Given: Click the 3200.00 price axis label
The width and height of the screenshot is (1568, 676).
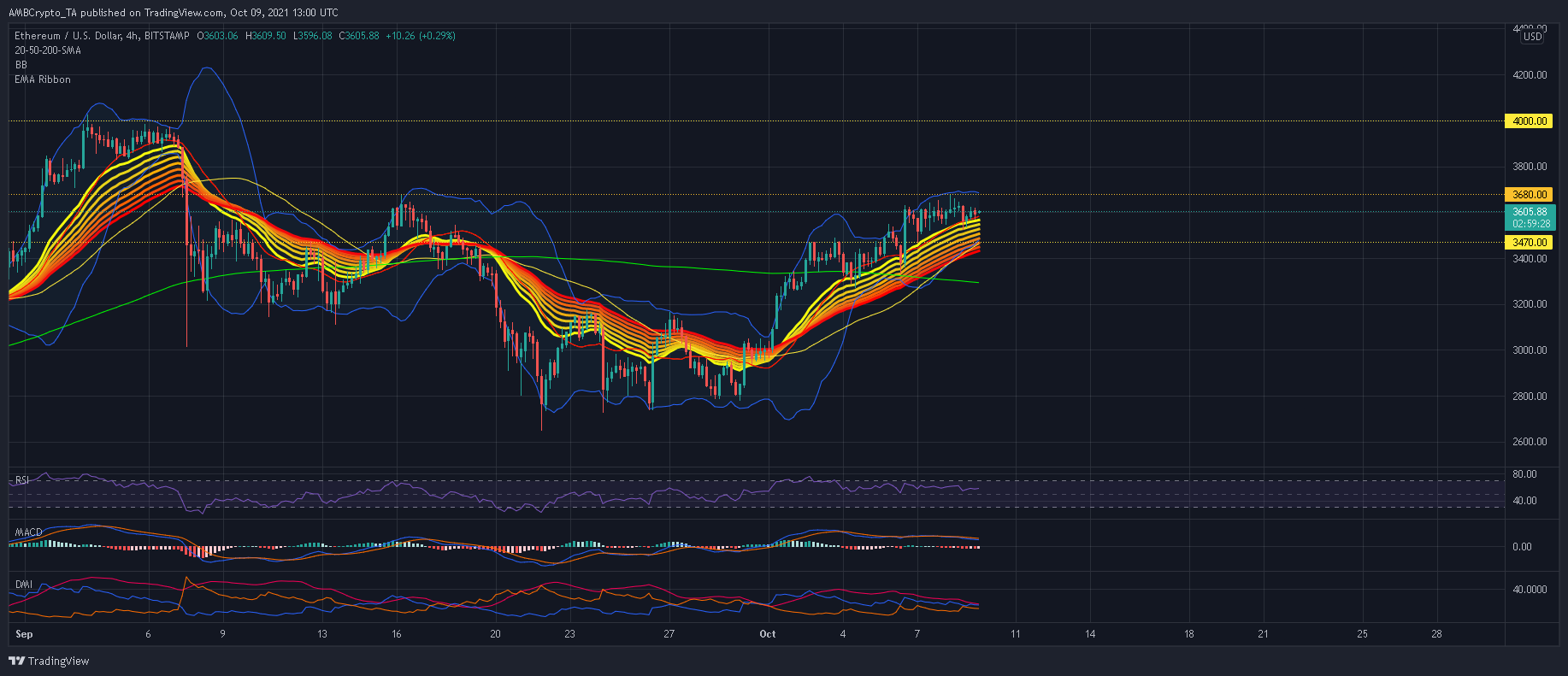Looking at the screenshot, I should 1530,304.
